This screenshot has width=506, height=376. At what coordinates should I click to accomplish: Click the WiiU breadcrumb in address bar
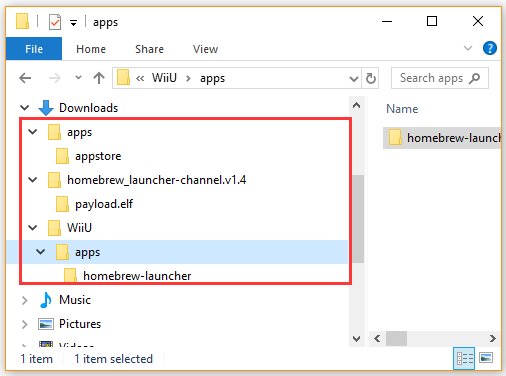click(164, 78)
